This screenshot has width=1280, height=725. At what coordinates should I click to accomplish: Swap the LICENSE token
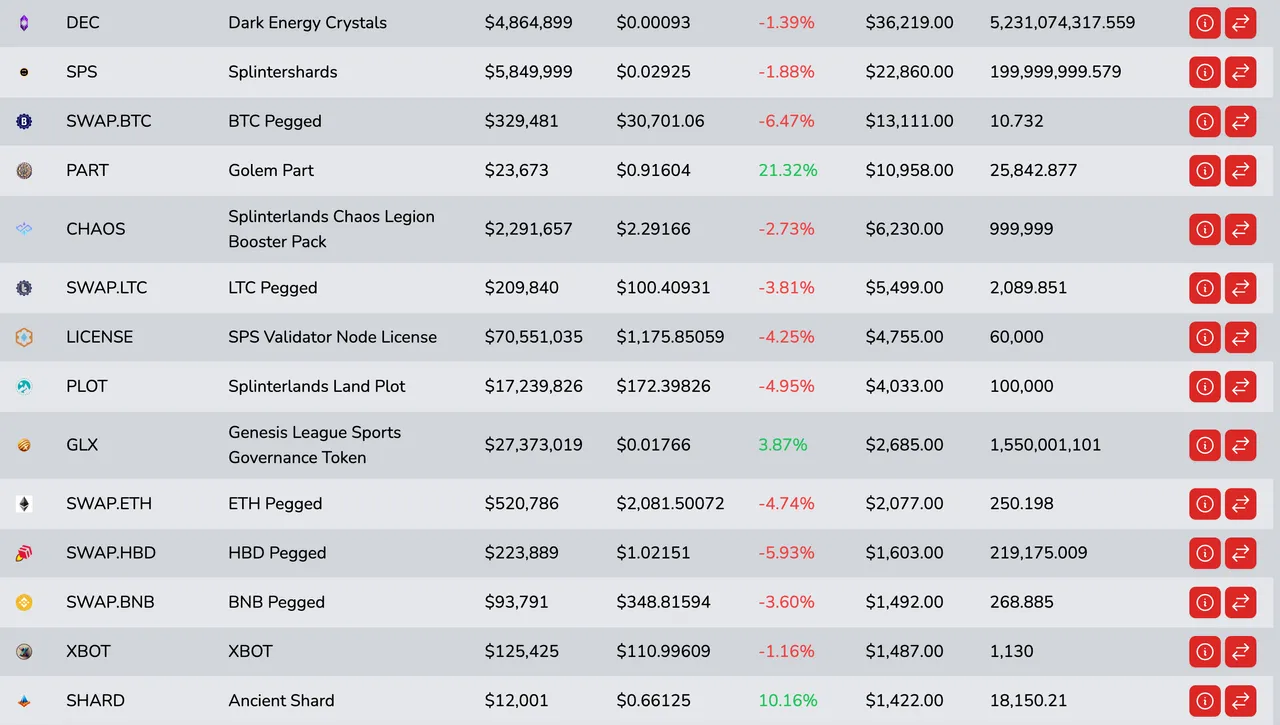(x=1240, y=337)
